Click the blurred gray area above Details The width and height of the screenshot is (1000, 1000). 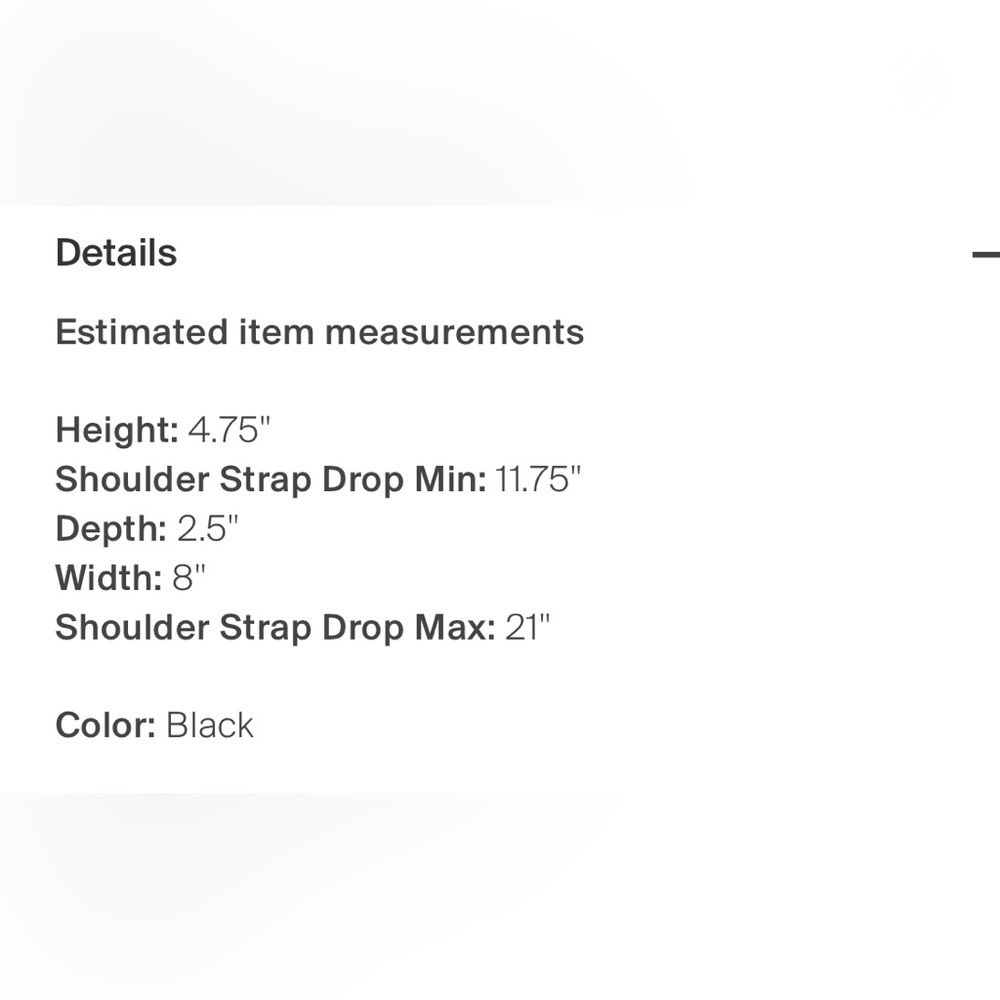500,102
